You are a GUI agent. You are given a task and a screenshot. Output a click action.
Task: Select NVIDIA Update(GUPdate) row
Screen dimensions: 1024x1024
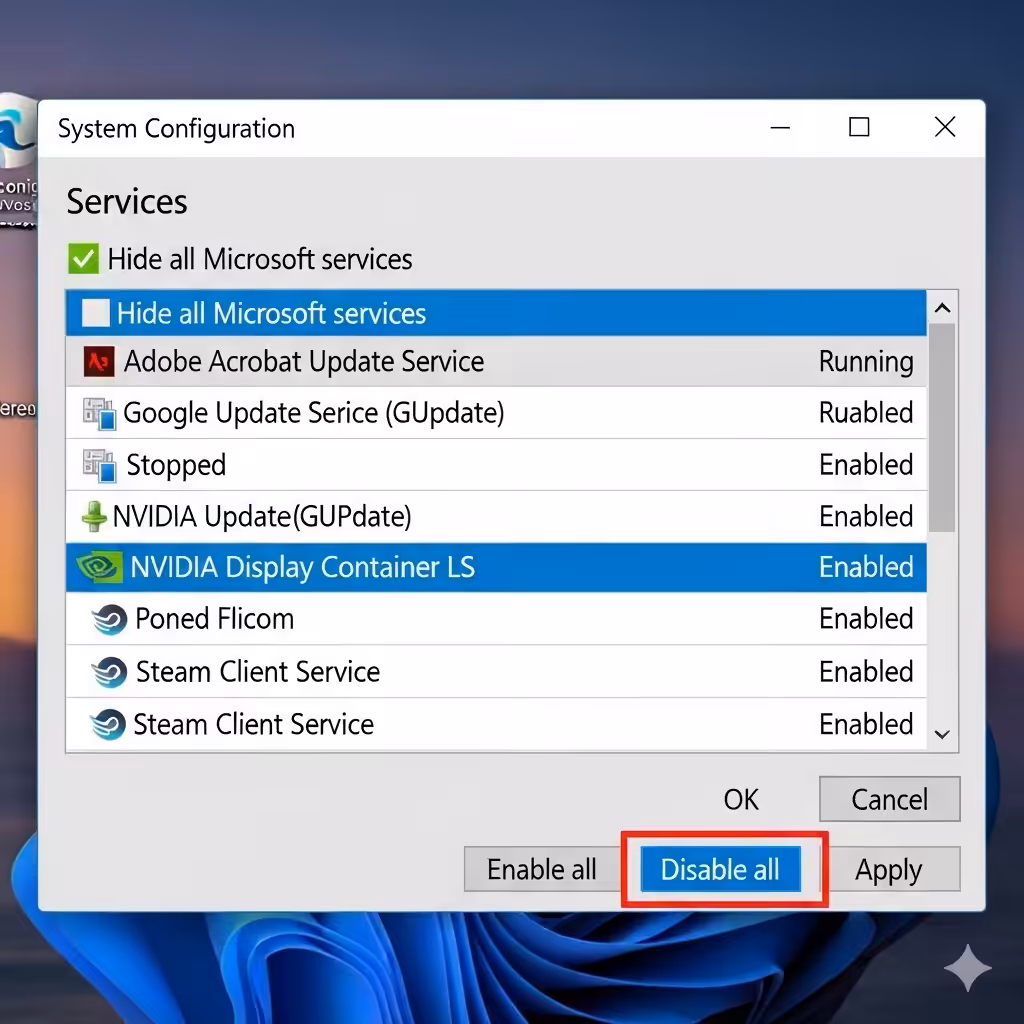point(496,517)
